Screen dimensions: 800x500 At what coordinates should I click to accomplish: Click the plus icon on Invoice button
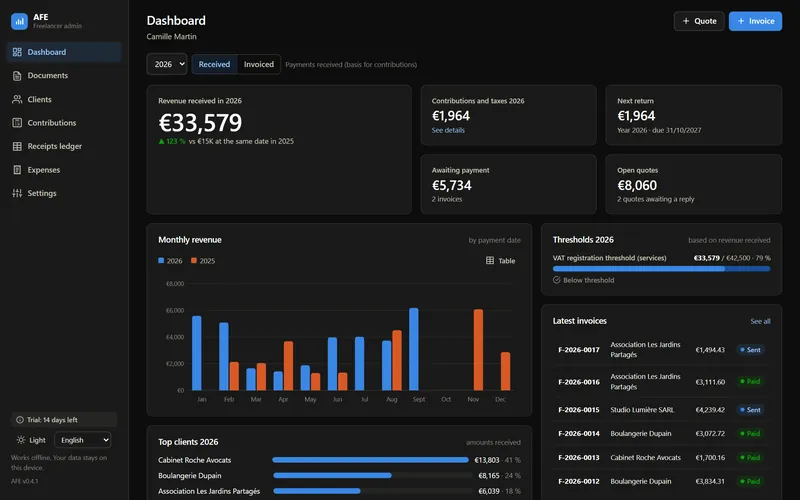point(741,21)
